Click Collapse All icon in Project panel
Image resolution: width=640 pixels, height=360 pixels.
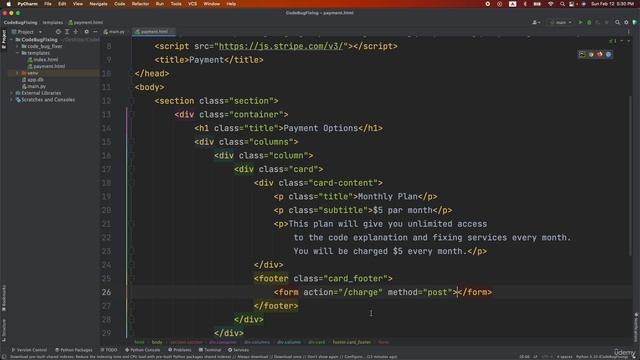click(76, 31)
